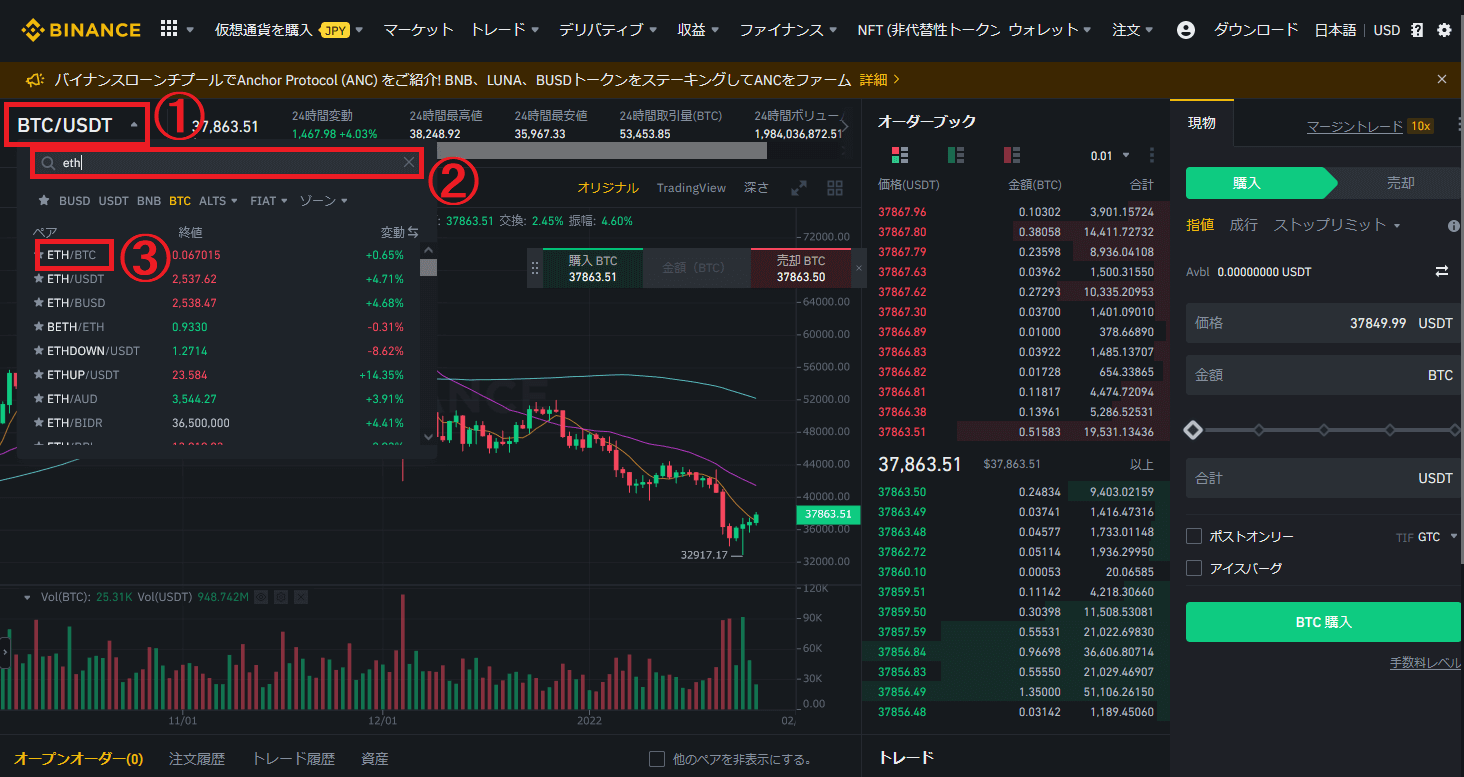Favorite the ETH/BIDR pair star
The width and height of the screenshot is (1464, 777).
click(40, 423)
